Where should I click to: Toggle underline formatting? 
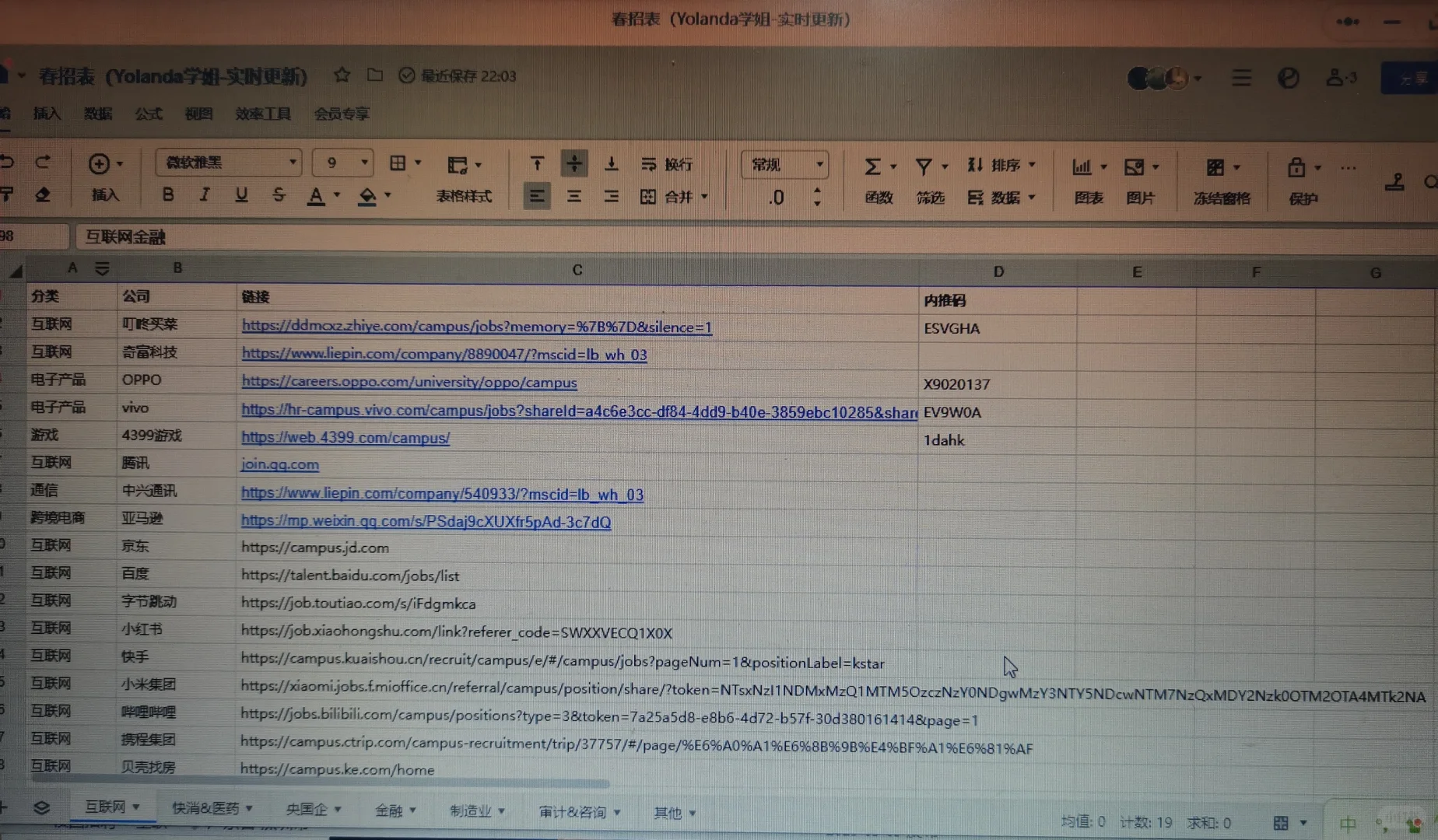click(x=242, y=194)
